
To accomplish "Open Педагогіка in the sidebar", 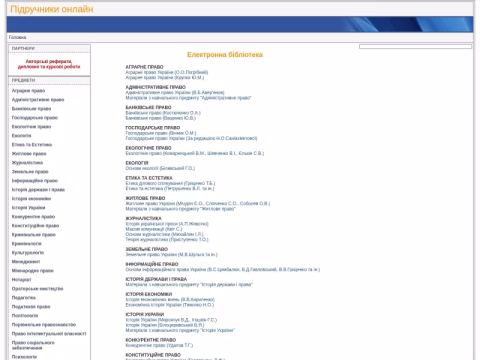I will 24,298.
